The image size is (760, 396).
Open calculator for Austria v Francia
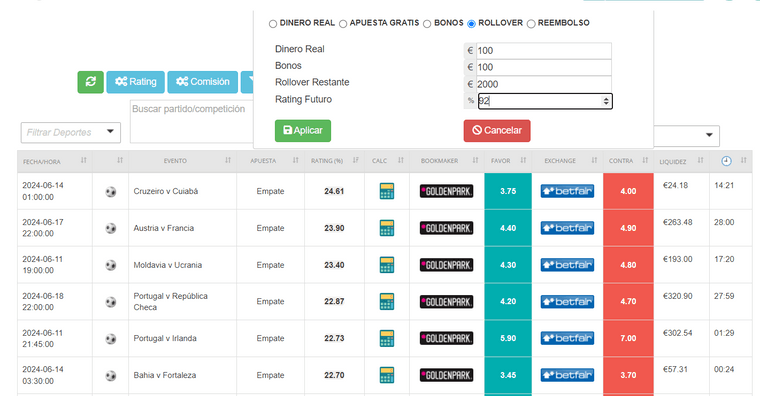point(386,228)
